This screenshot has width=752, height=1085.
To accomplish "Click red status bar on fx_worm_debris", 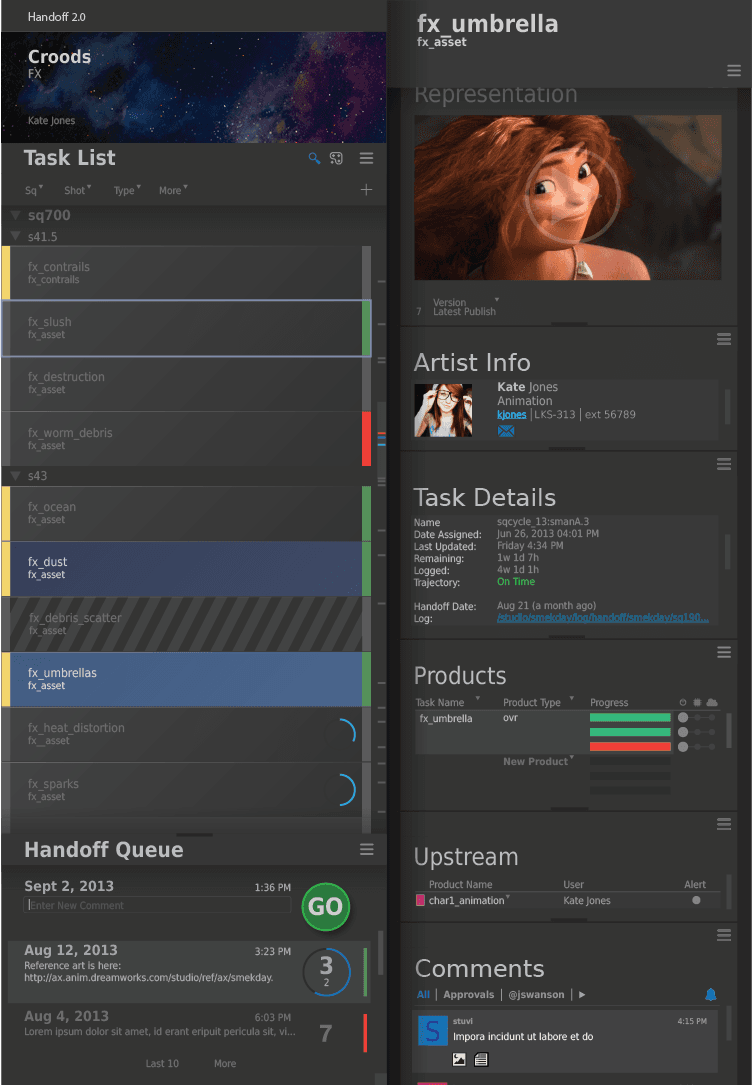I will point(367,439).
